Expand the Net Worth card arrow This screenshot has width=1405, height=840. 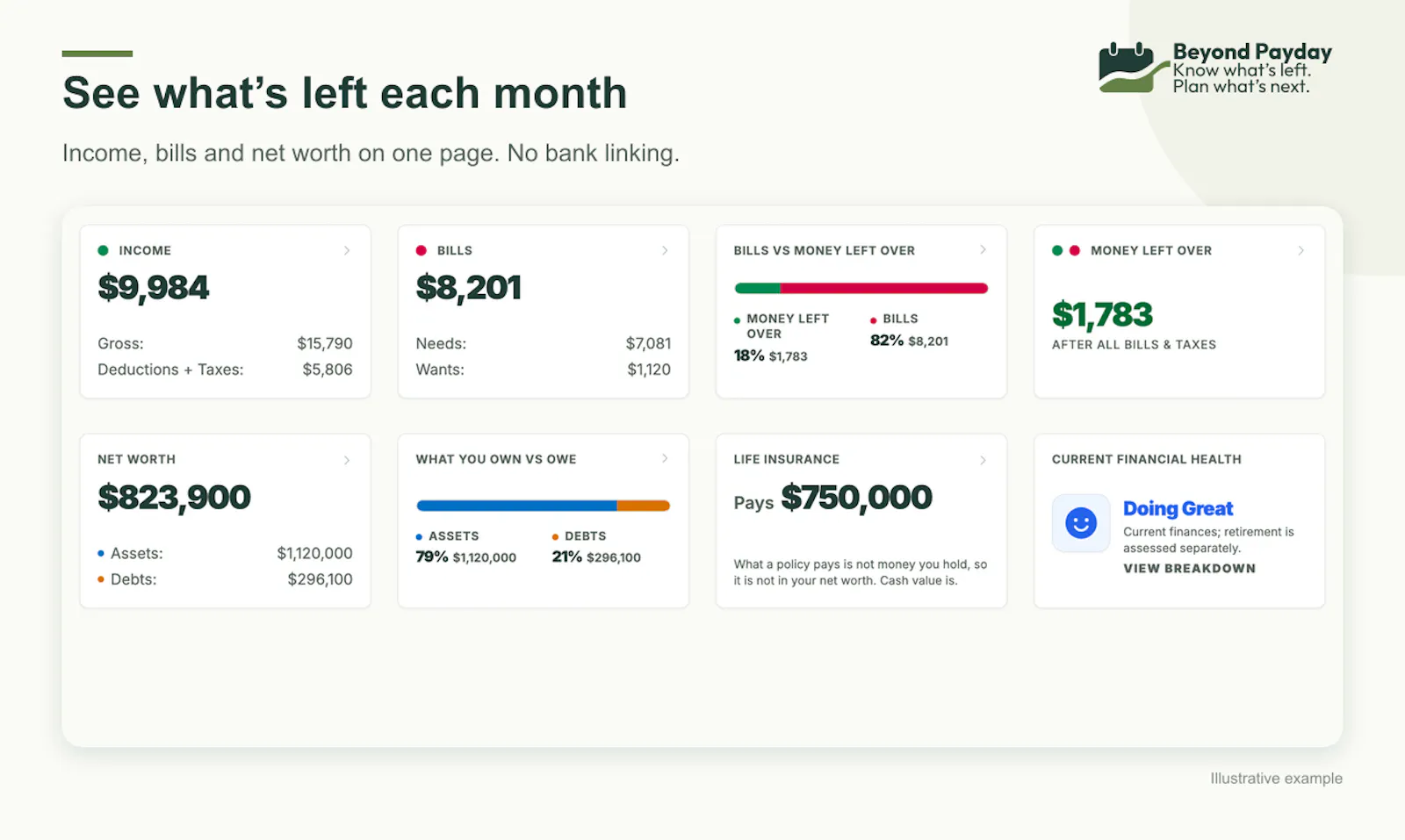347,460
